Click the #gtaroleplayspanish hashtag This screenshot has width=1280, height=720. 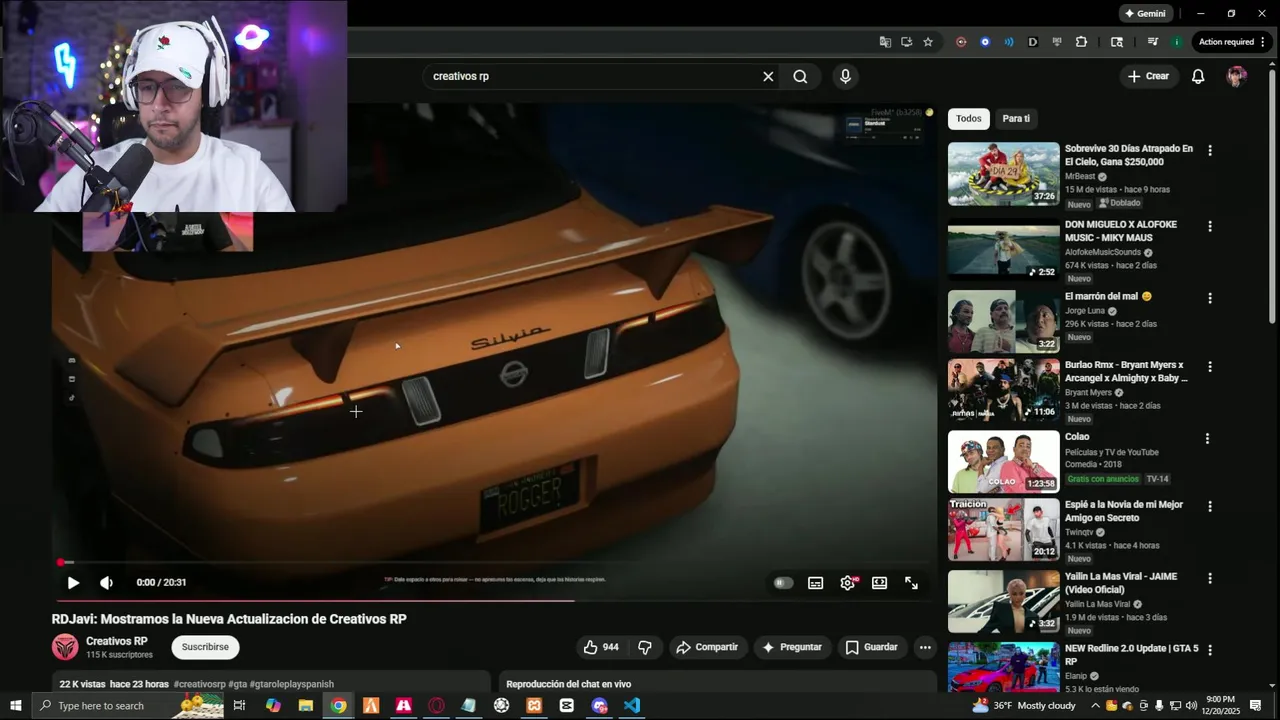pos(292,684)
